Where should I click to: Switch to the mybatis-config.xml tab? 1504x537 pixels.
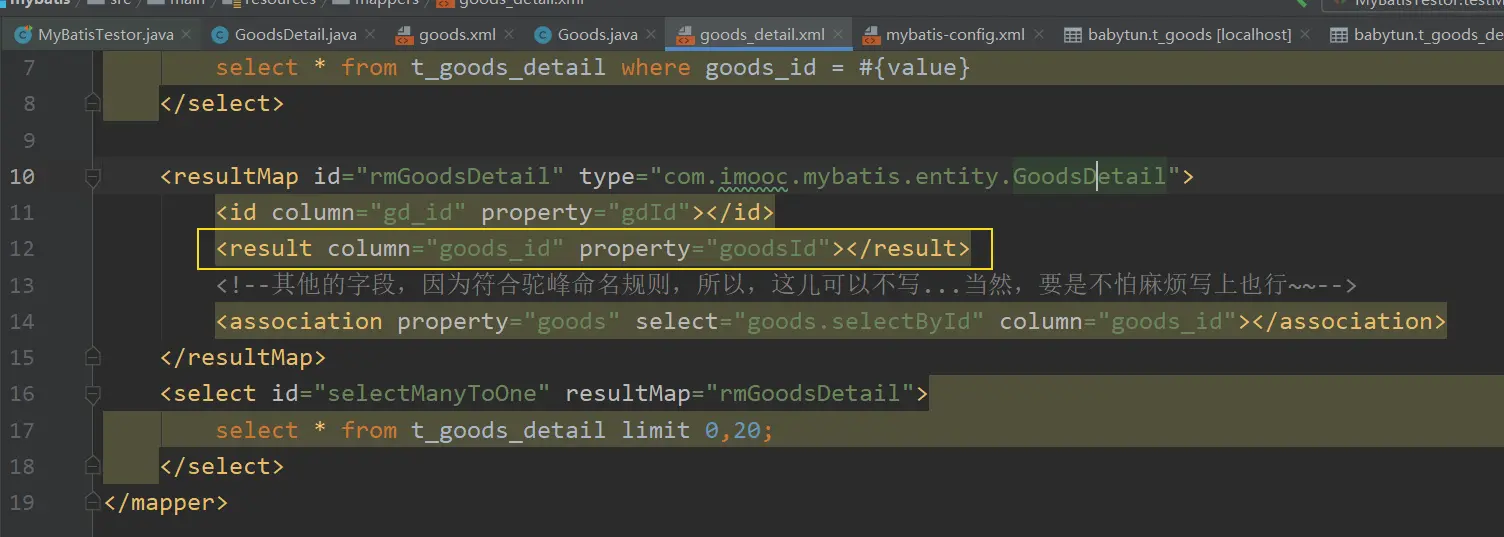point(955,35)
